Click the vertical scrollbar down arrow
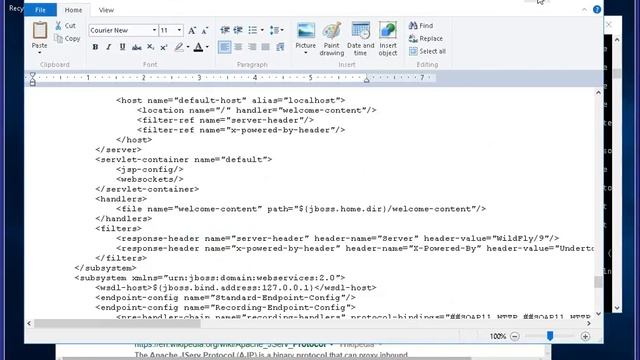Viewport: 640px width, 360px height. coord(598,313)
